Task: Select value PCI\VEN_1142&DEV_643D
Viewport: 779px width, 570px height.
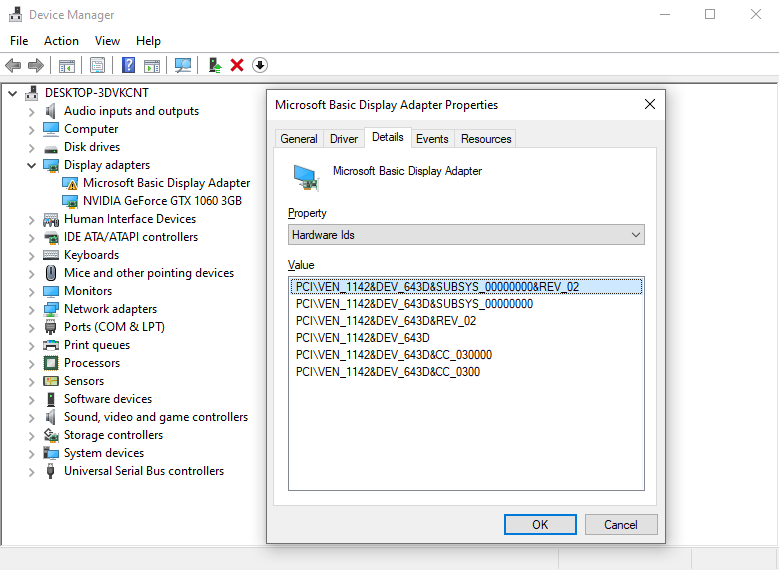Action: pos(466,338)
